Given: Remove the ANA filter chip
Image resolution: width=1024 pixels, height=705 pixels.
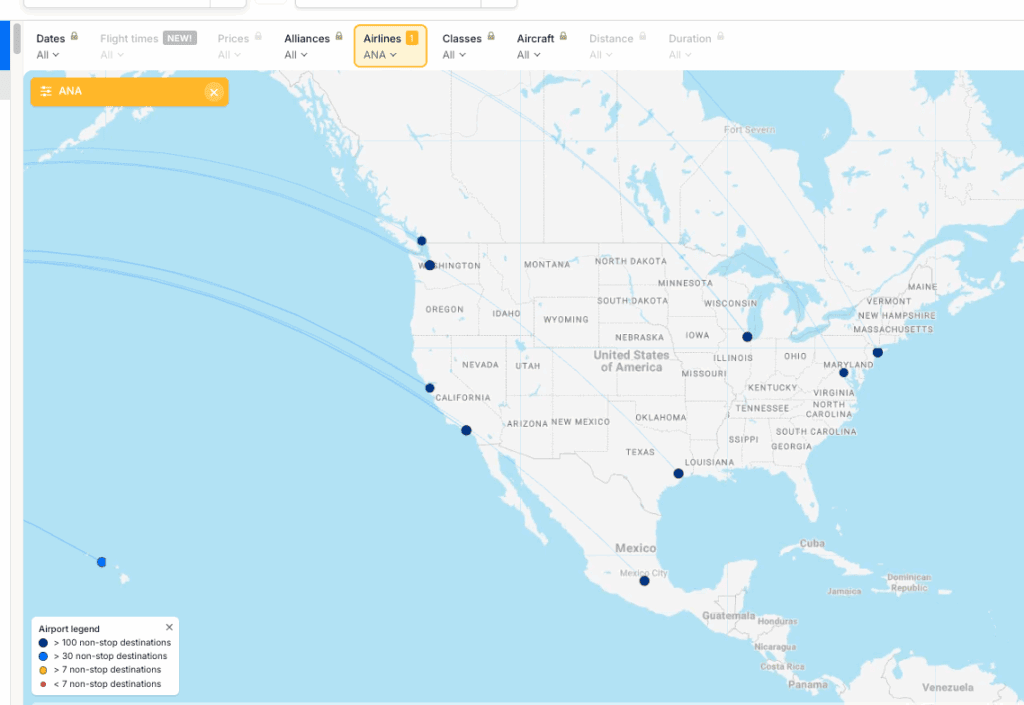Looking at the screenshot, I should [x=213, y=92].
